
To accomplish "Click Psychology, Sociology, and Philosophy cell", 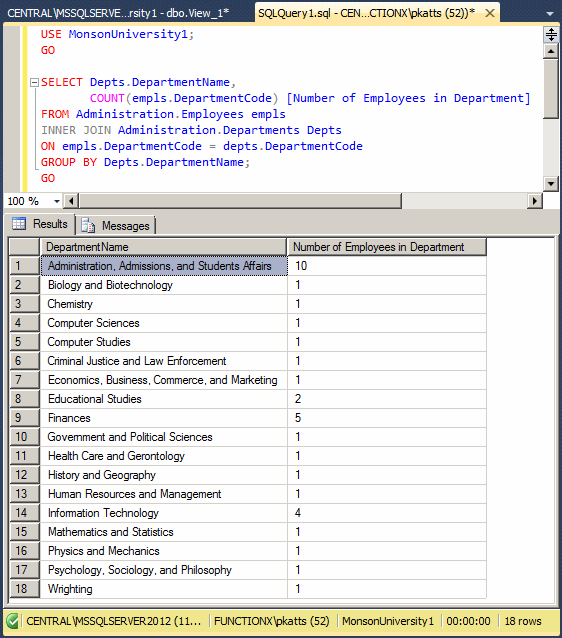I will click(x=164, y=570).
